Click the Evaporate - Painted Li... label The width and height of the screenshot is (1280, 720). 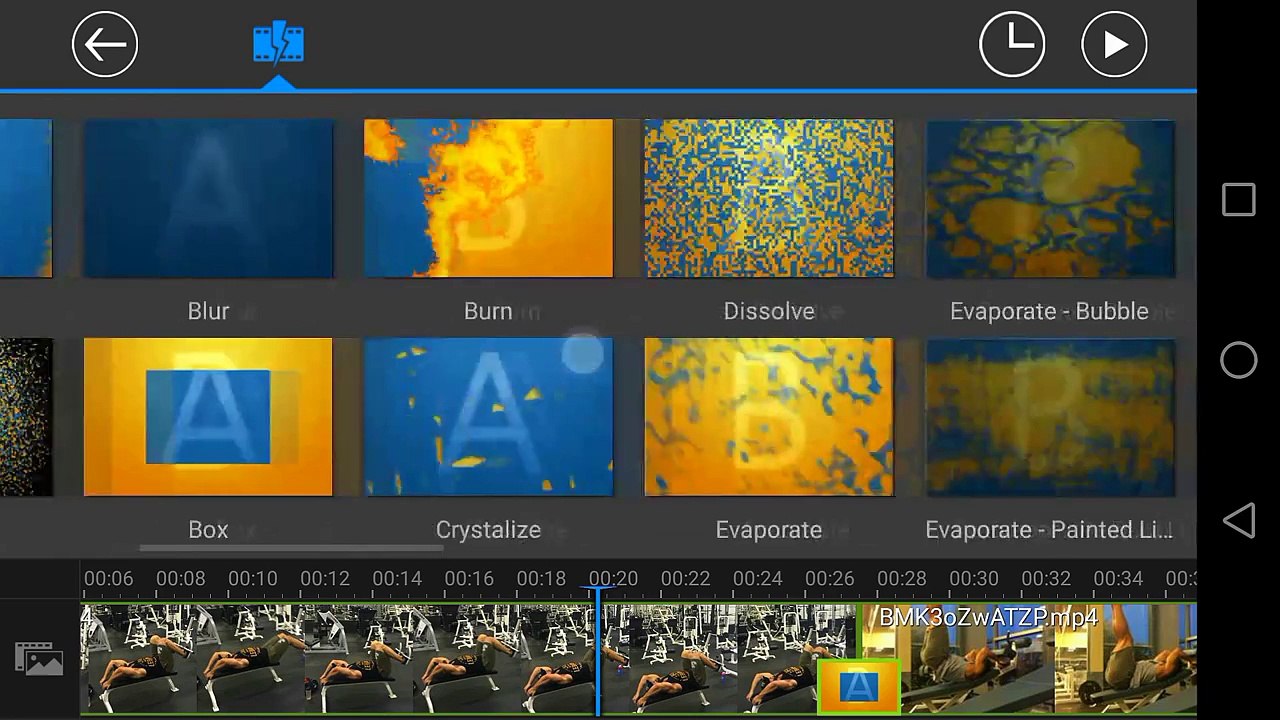point(1049,530)
